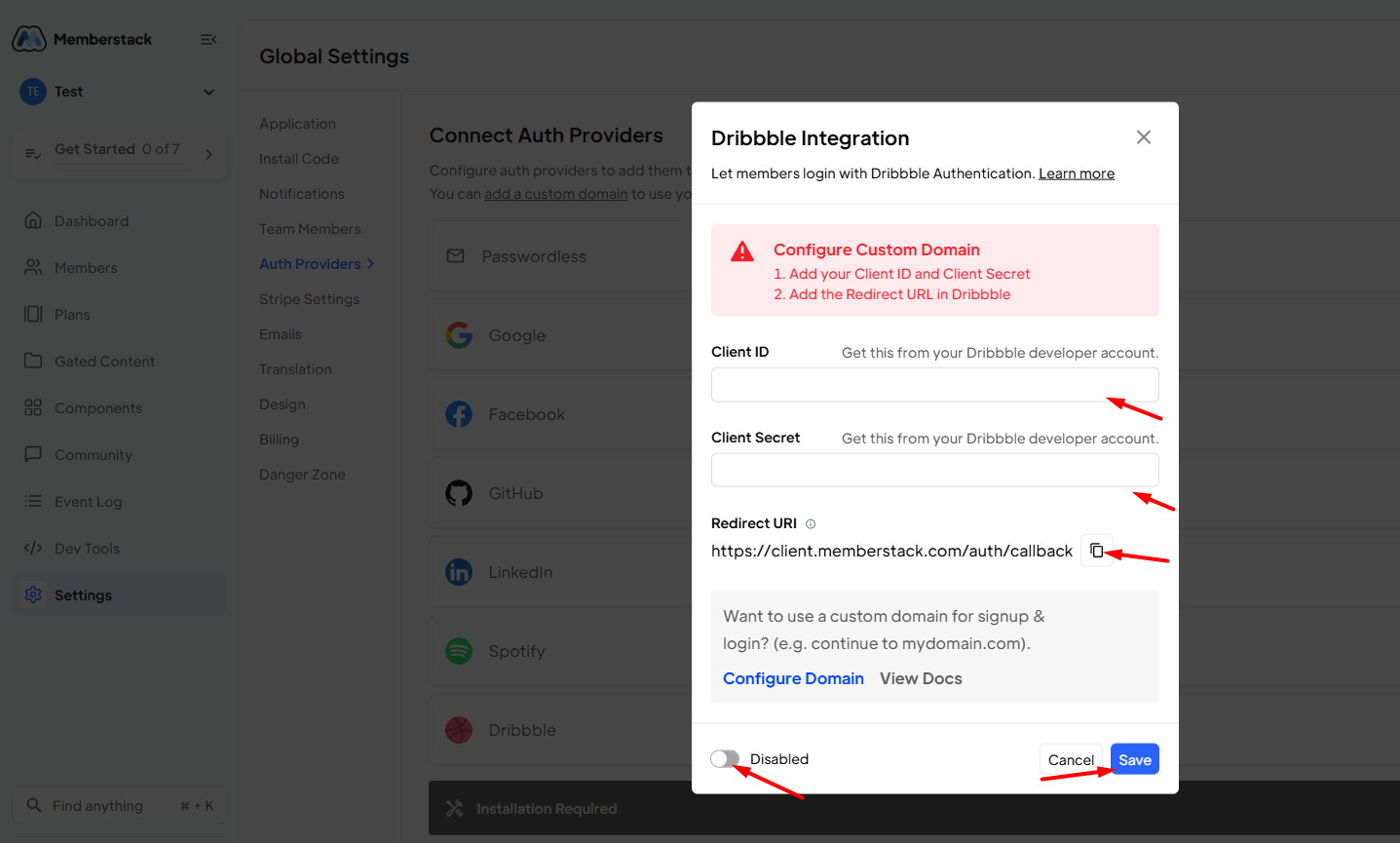Copy the Redirect URI to clipboard
The width and height of the screenshot is (1400, 843).
pos(1097,551)
